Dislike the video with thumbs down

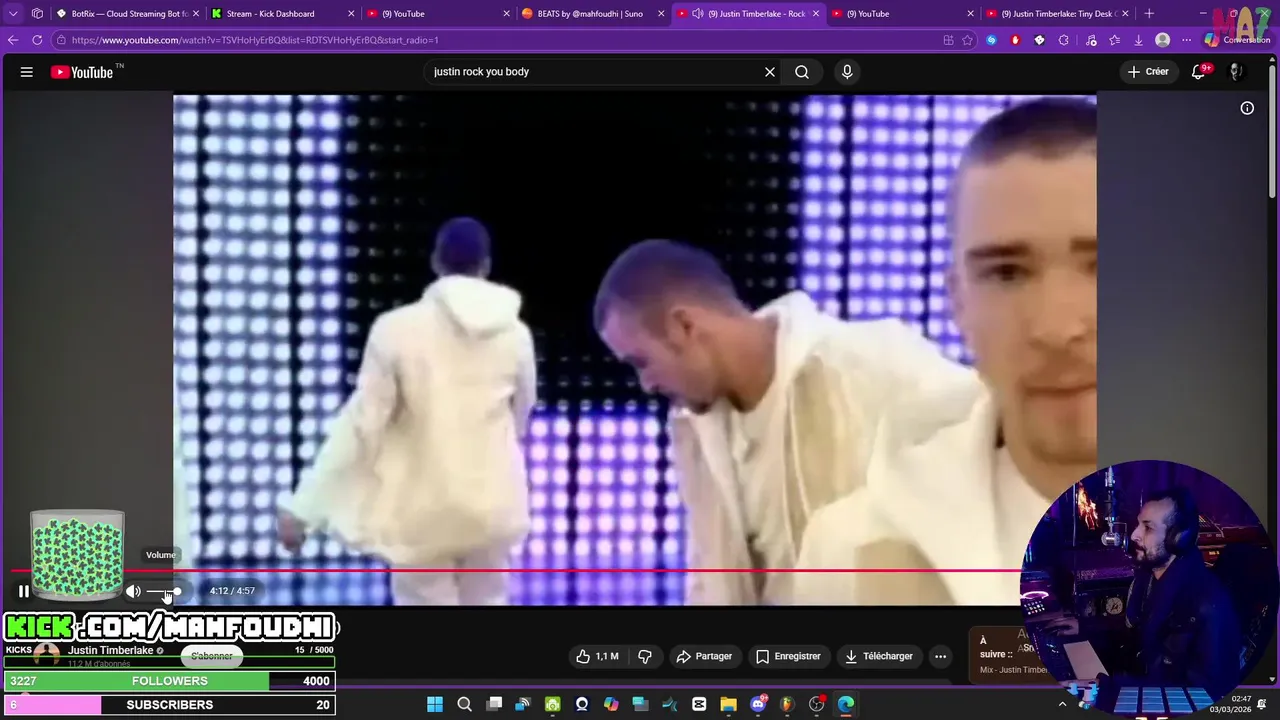(645, 656)
